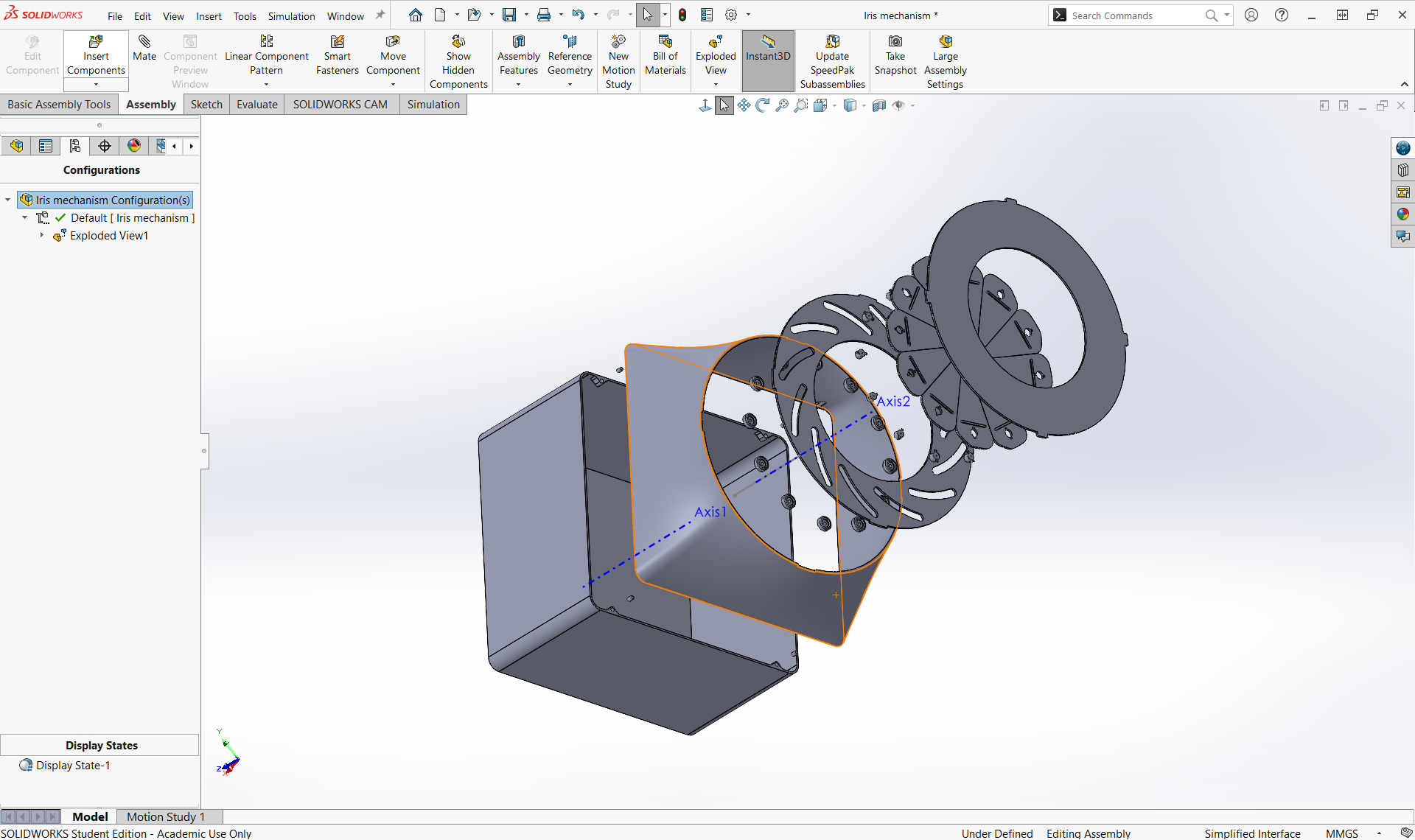Collapse the left manager panel with its edge handle

click(x=204, y=451)
